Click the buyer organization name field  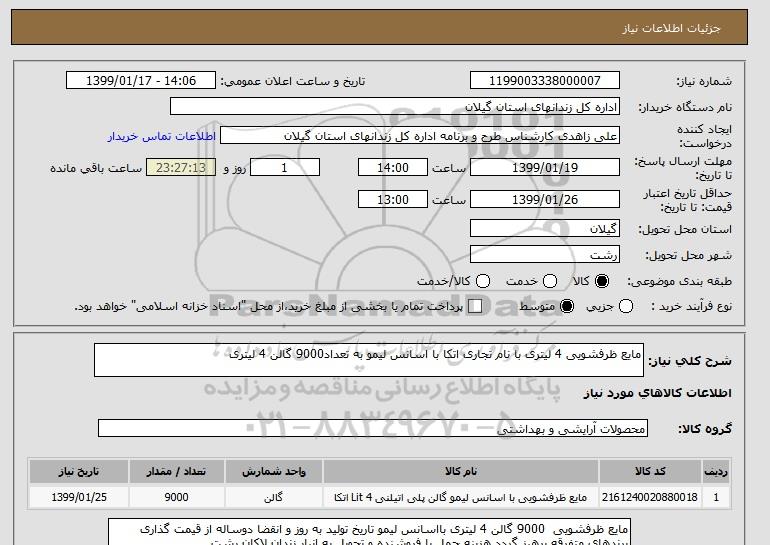pos(395,107)
